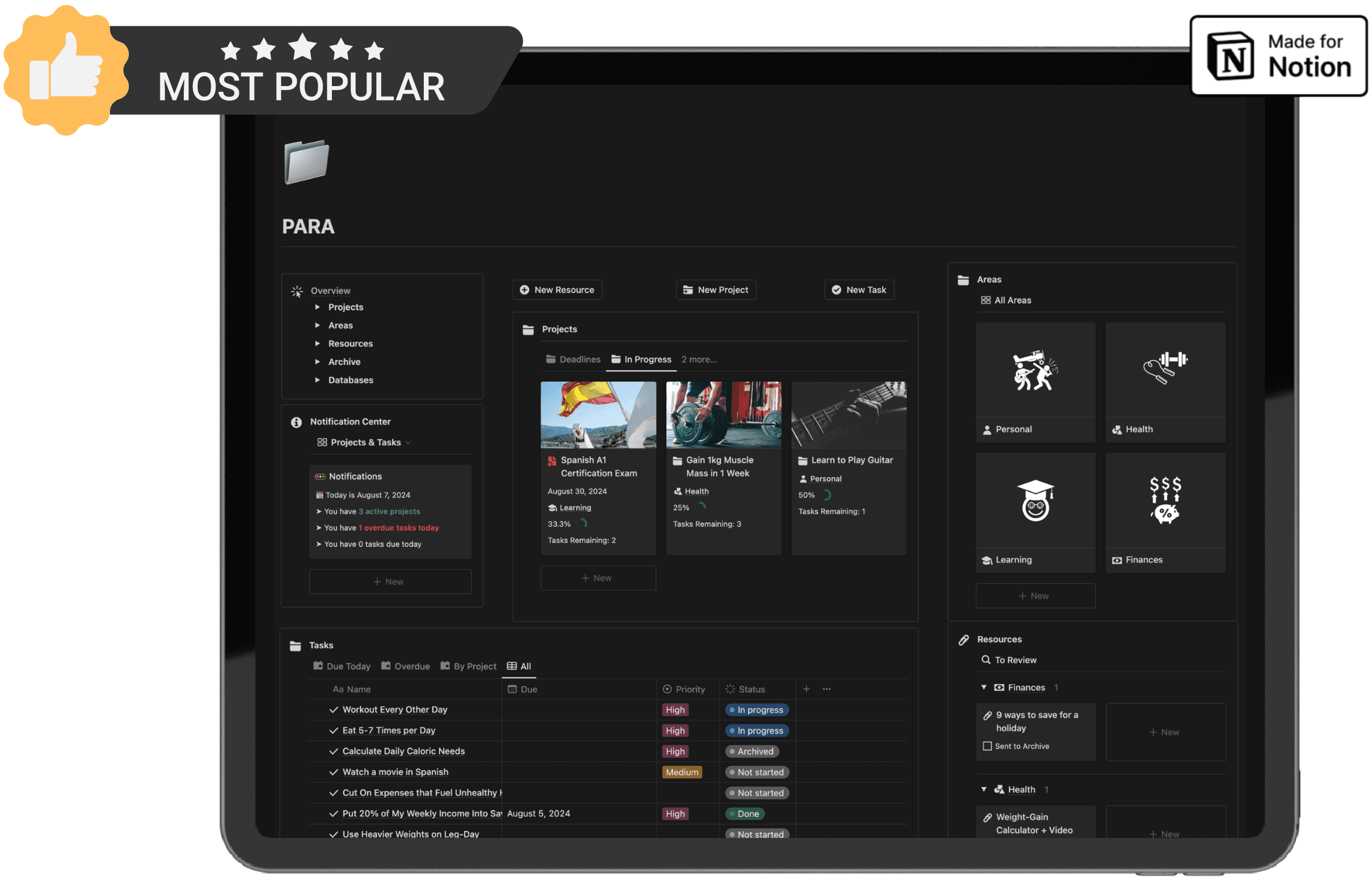Open the Projects & Tasks view dropdown
Viewport: 1372px width, 886px height.
click(365, 442)
